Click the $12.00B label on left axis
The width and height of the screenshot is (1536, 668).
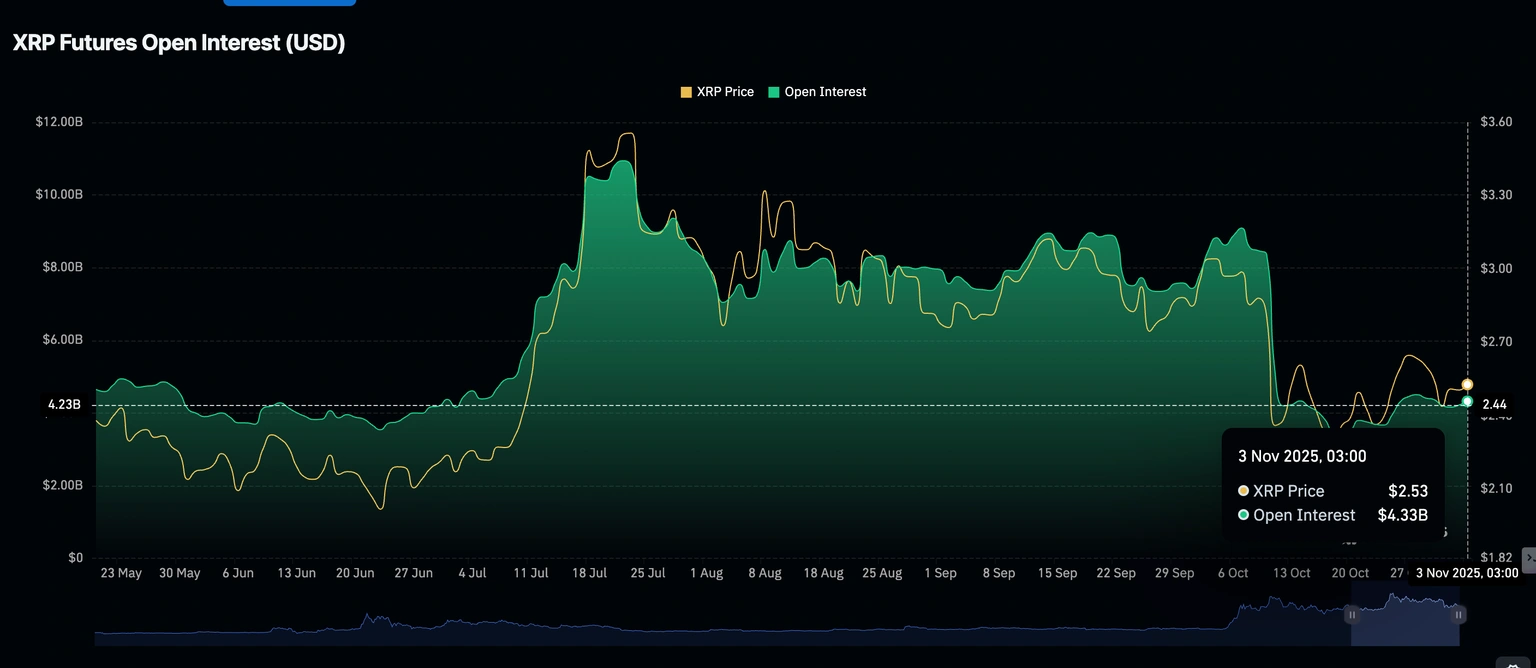[x=59, y=122]
